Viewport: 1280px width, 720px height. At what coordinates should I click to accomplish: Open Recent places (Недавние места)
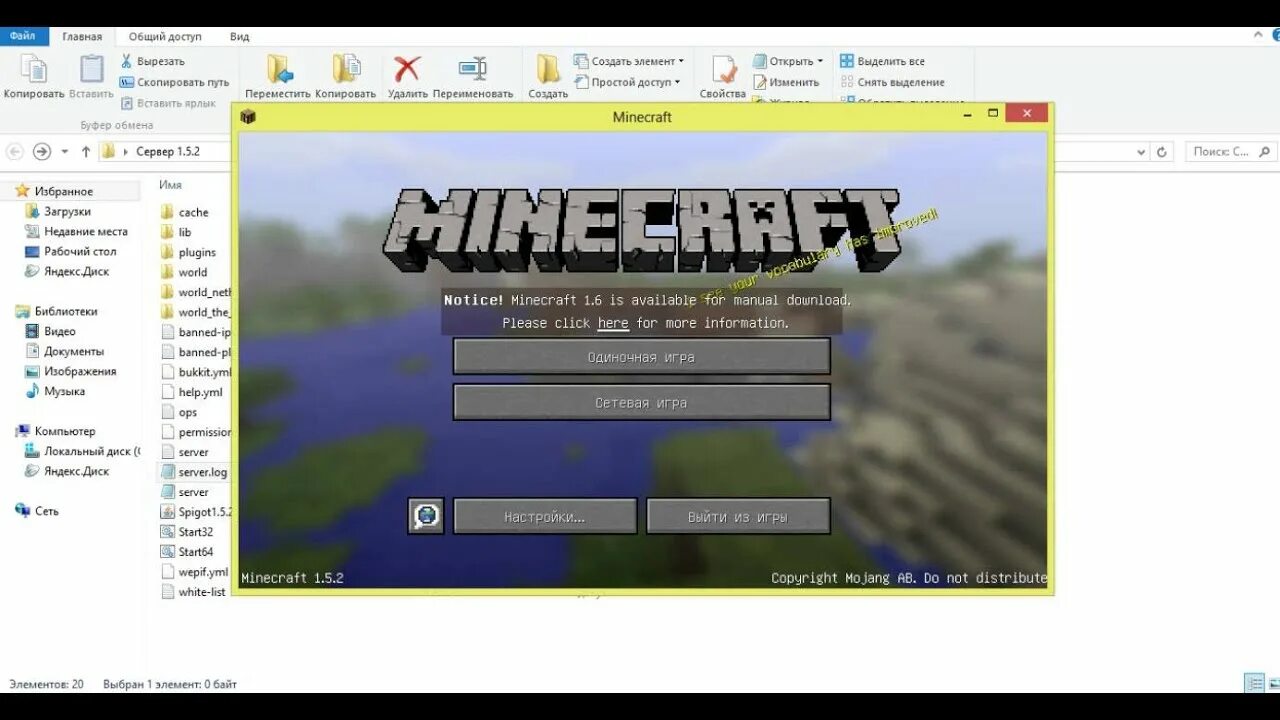pyautogui.click(x=85, y=231)
